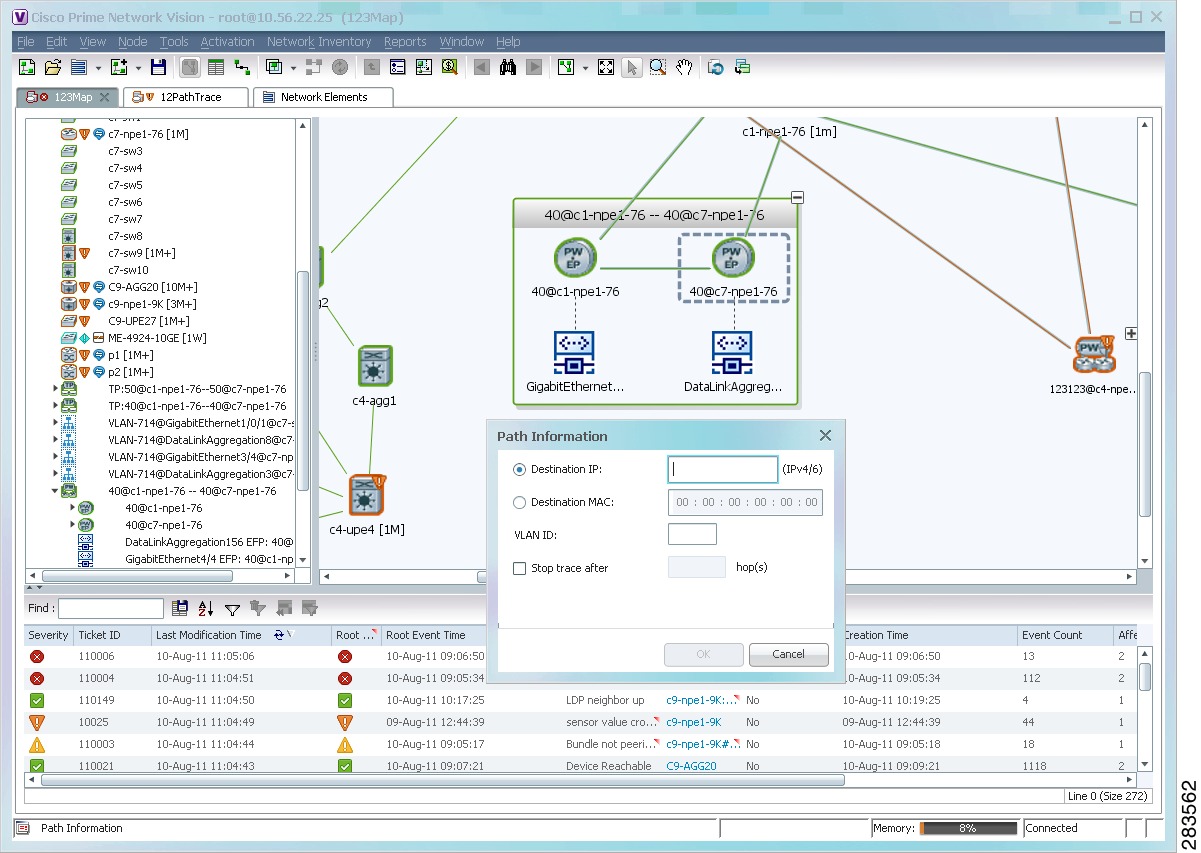Click the binoculars Find toolbar icon

tap(508, 67)
